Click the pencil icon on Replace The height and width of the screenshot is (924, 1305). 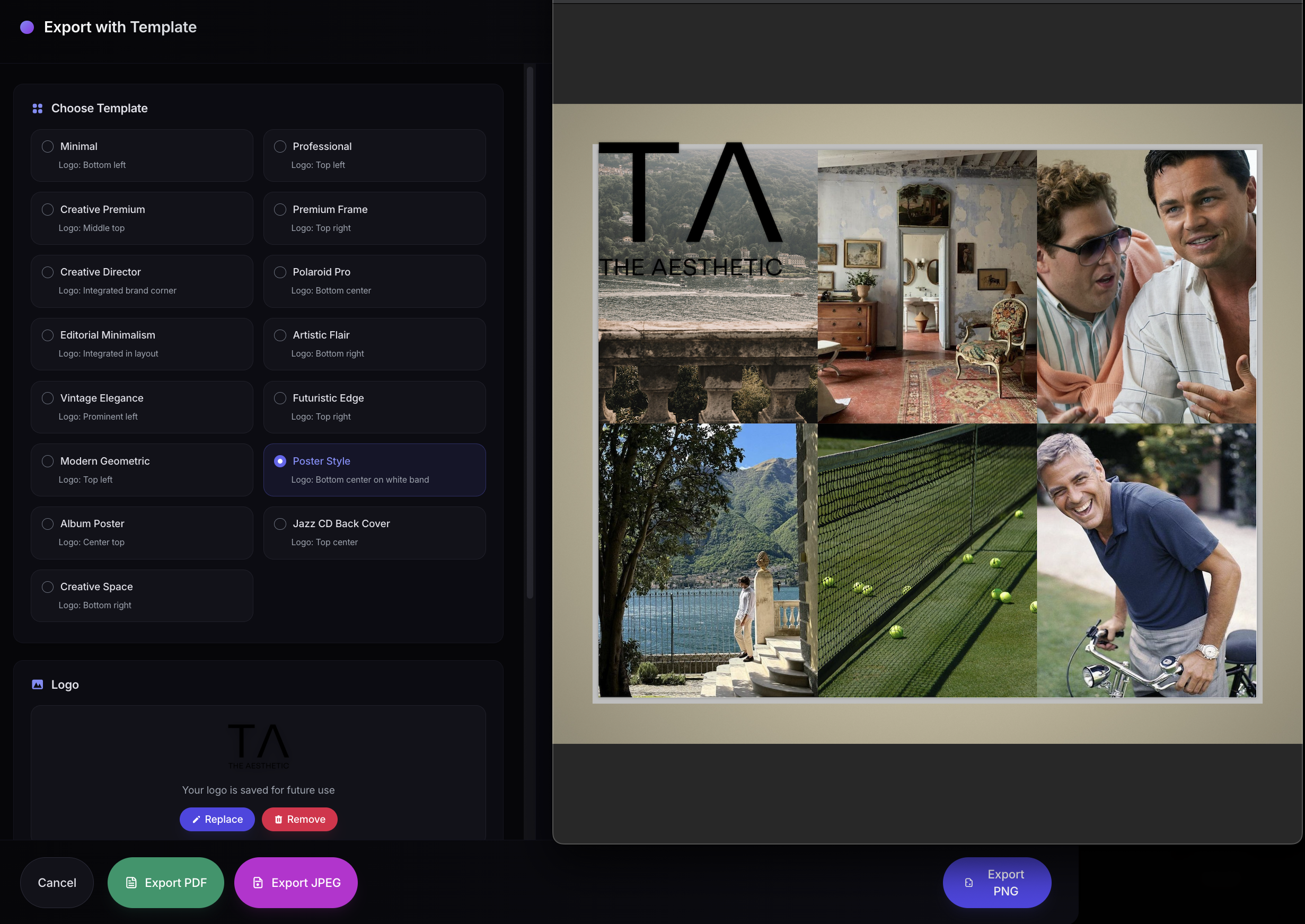click(196, 819)
